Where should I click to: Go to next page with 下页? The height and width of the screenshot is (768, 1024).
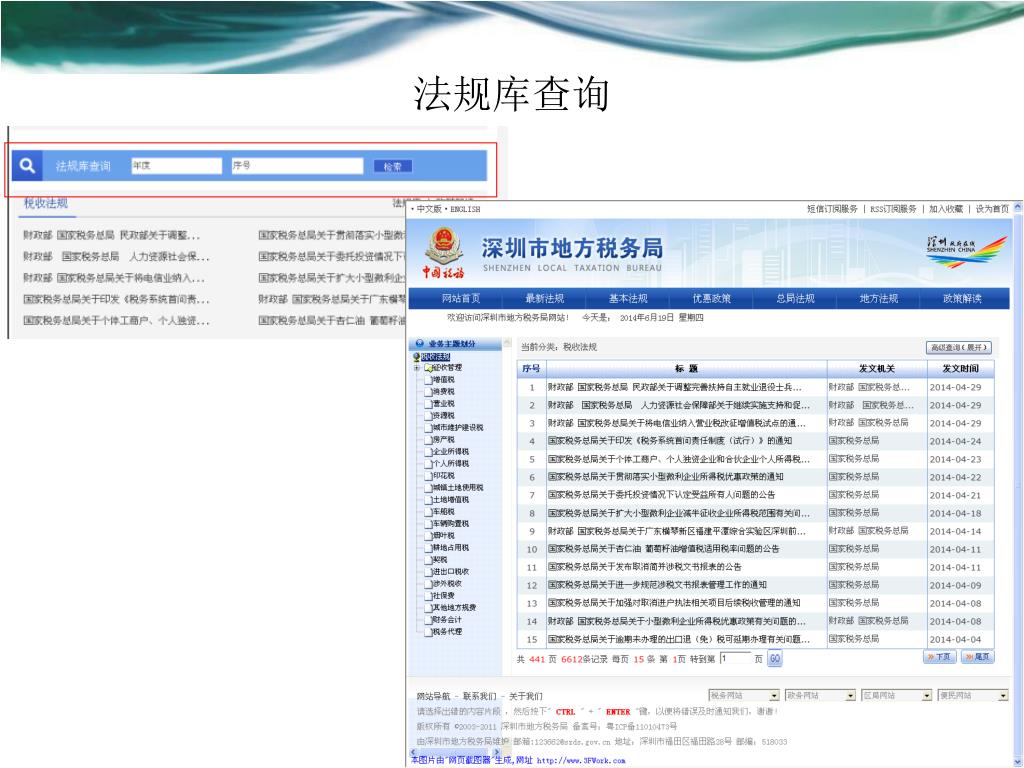940,657
